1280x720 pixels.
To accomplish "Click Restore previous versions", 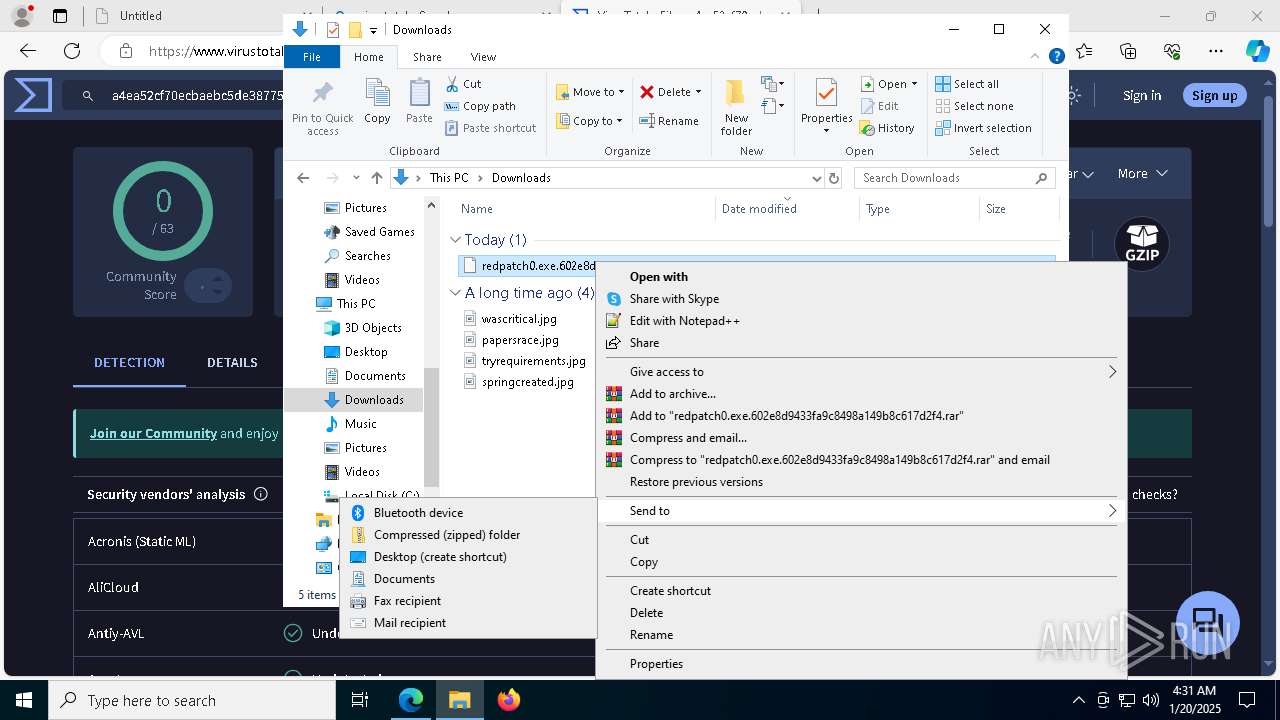I will pos(860,482).
